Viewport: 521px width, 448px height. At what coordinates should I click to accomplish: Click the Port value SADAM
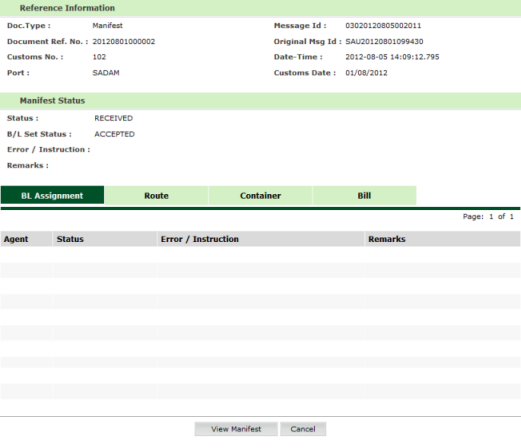pos(106,73)
